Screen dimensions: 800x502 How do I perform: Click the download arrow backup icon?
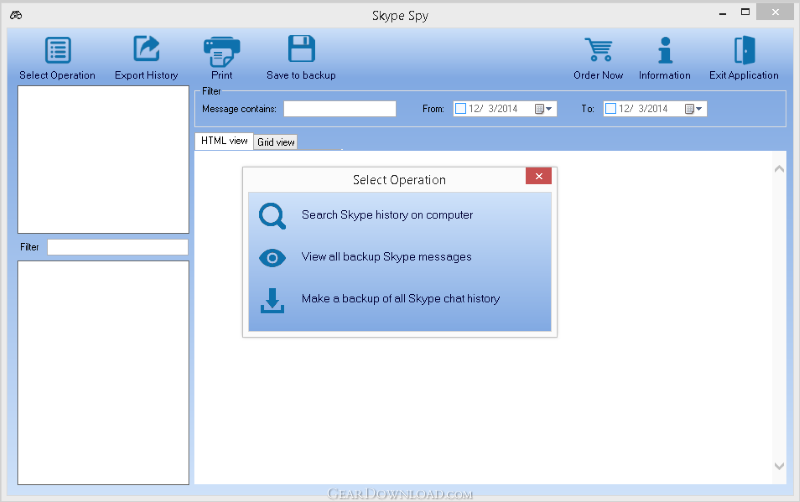coord(272,300)
